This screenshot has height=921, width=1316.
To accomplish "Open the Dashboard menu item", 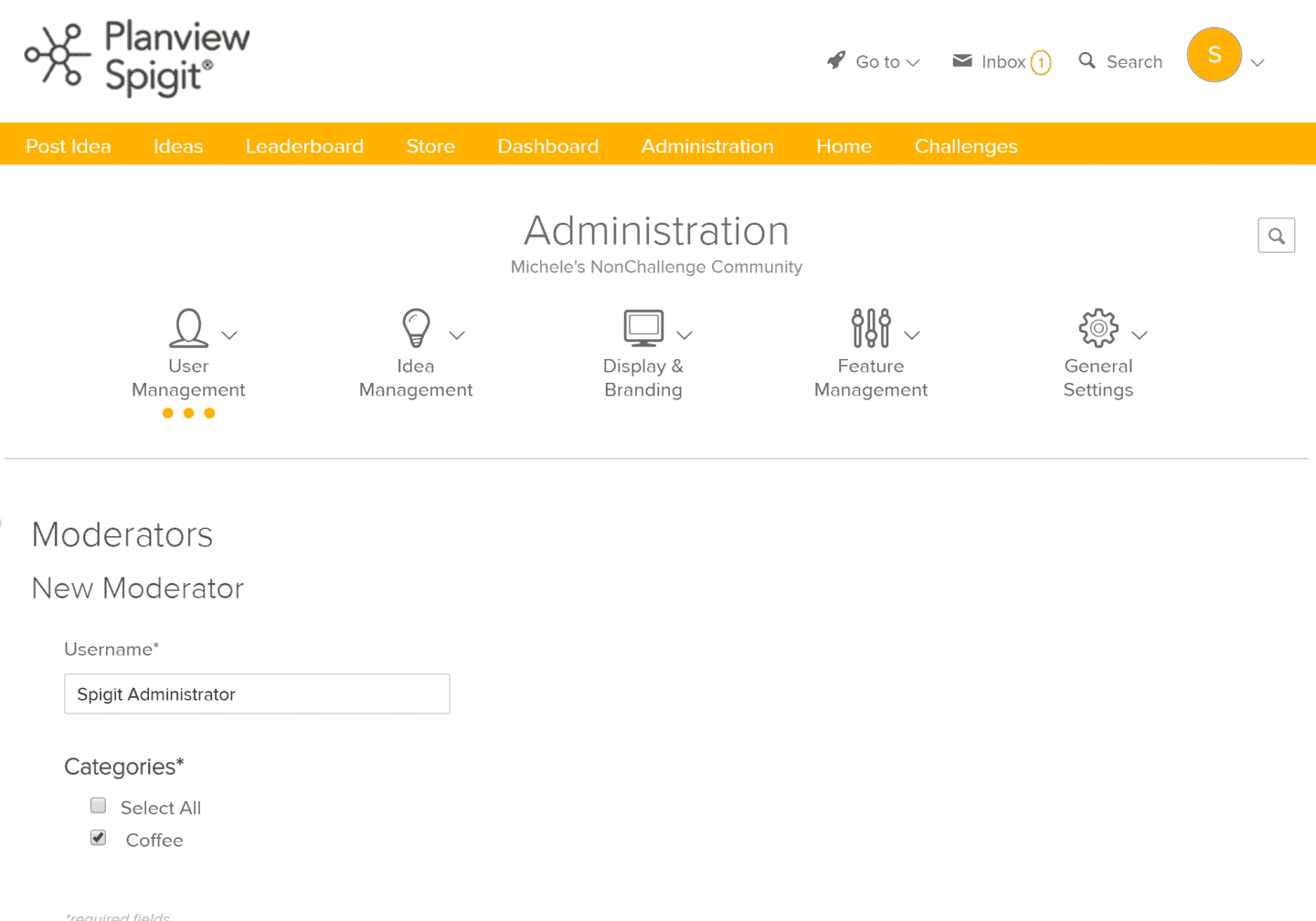I will (548, 146).
